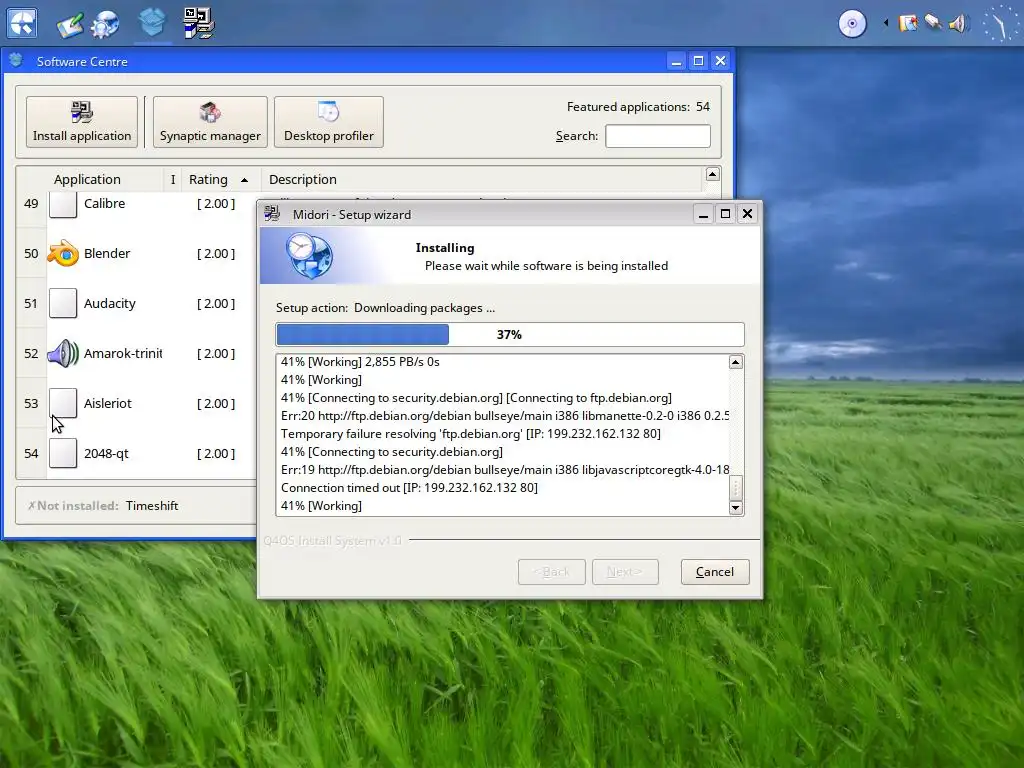The height and width of the screenshot is (768, 1024).
Task: Select the Amarok speaker icon
Action: tap(63, 353)
